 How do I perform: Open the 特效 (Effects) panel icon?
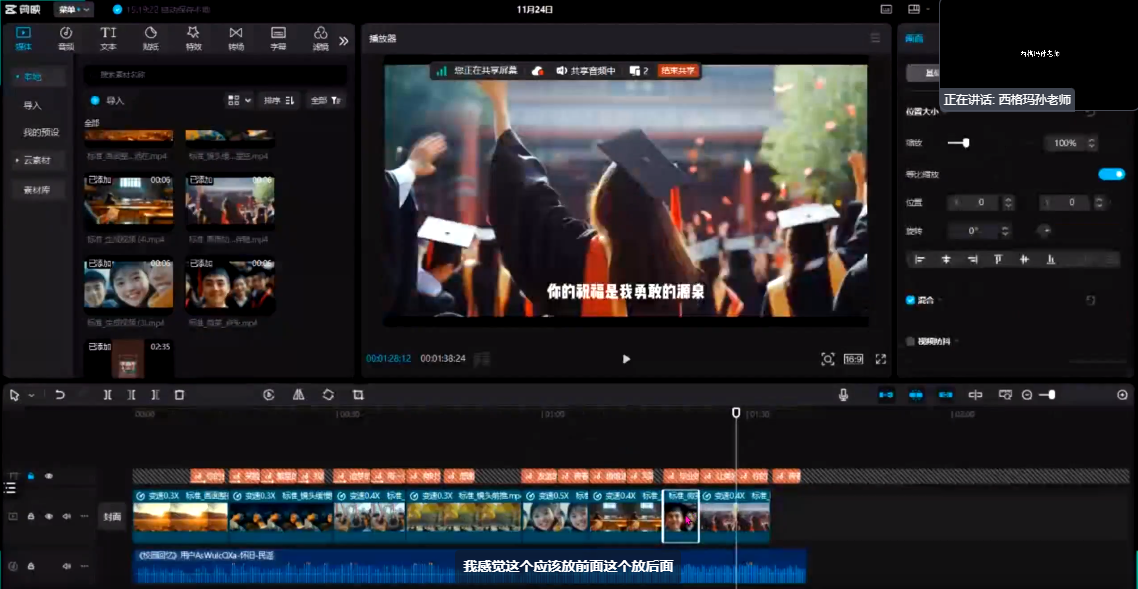tap(193, 38)
